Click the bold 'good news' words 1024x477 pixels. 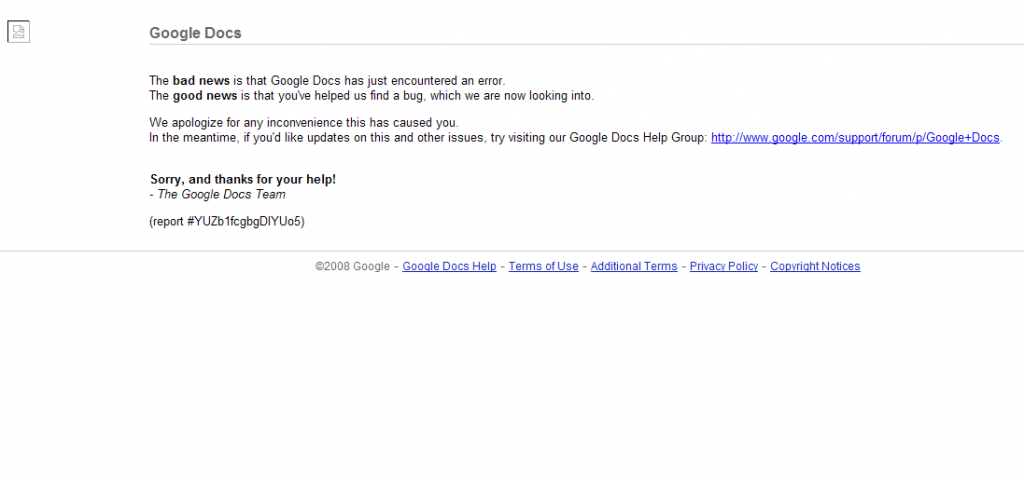(x=205, y=96)
